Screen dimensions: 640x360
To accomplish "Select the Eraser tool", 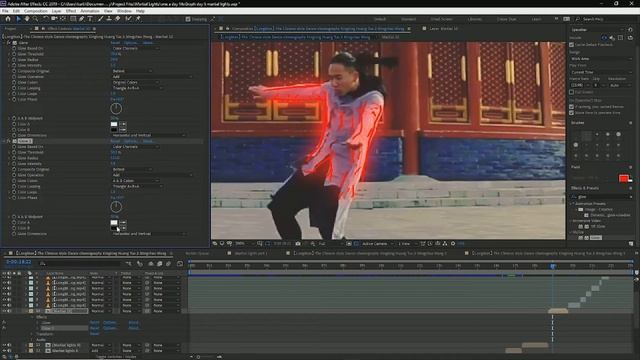I will click(118, 19).
